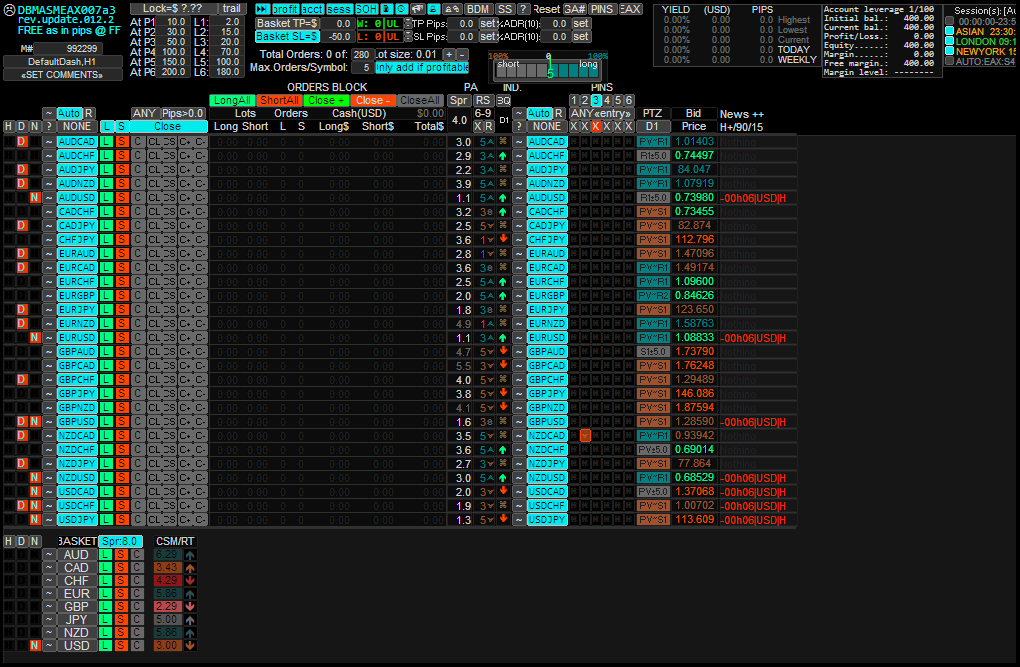Click the green L button for USD basket
The height and width of the screenshot is (667, 1020).
pos(105,646)
